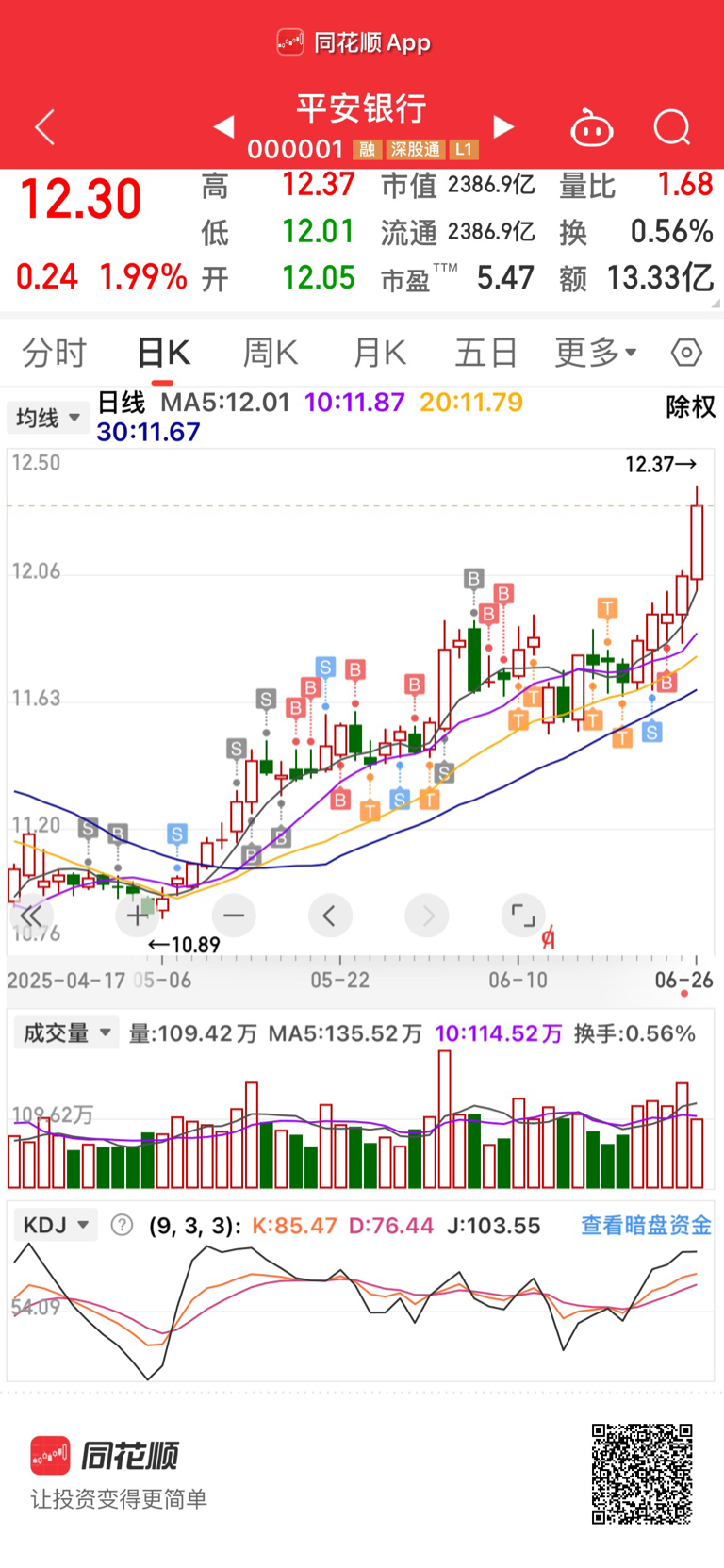The width and height of the screenshot is (724, 1568).
Task: Tap the 10.89 low price marker
Action: 185,945
